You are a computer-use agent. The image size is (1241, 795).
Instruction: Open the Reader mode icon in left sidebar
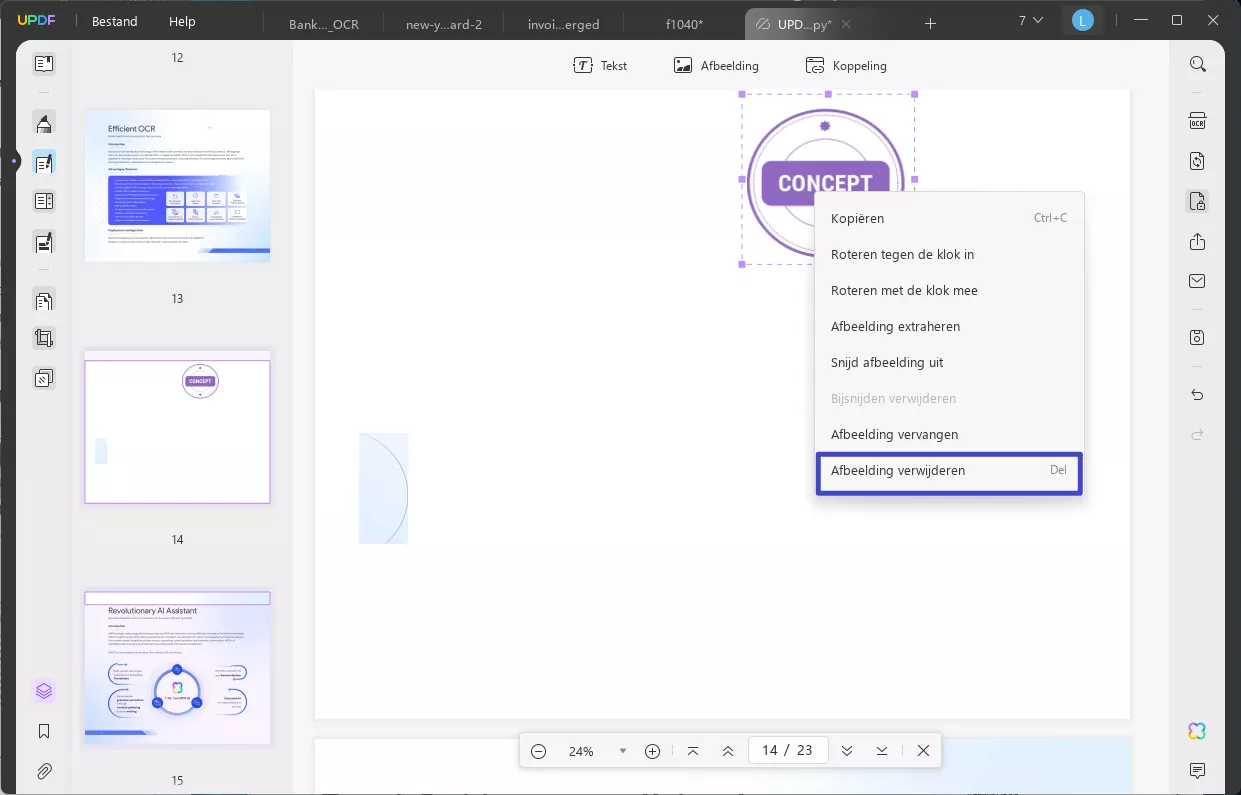click(44, 64)
